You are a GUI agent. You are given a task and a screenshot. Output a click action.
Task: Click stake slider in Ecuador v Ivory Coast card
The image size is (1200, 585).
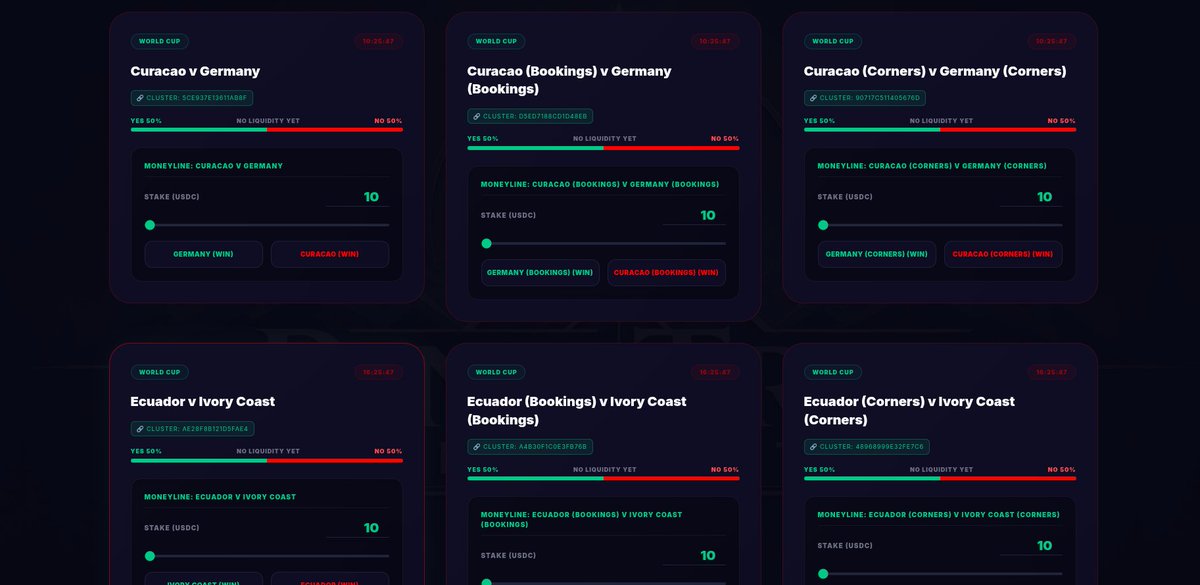(x=267, y=556)
